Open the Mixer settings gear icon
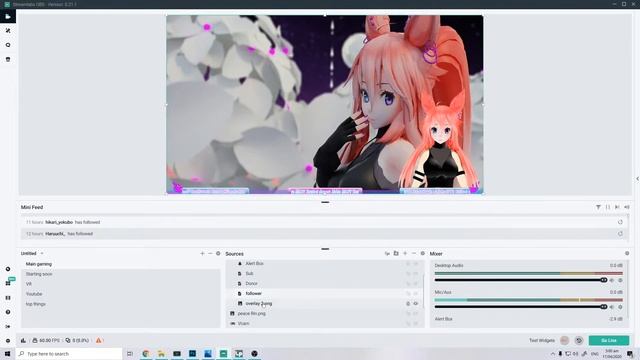Viewport: 640px width, 360px height. coord(627,253)
